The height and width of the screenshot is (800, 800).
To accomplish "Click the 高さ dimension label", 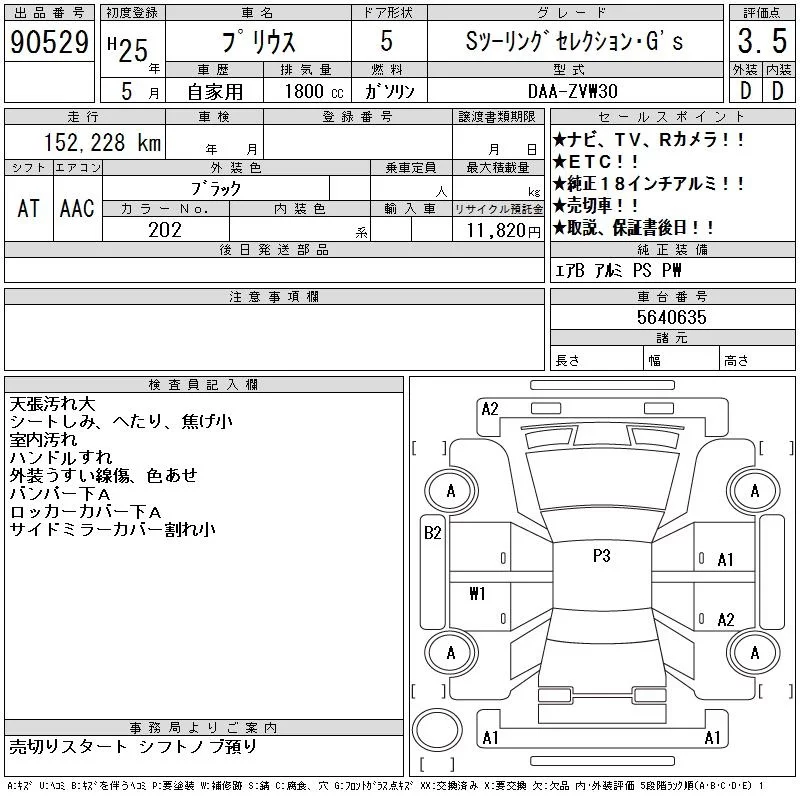I will tap(736, 361).
